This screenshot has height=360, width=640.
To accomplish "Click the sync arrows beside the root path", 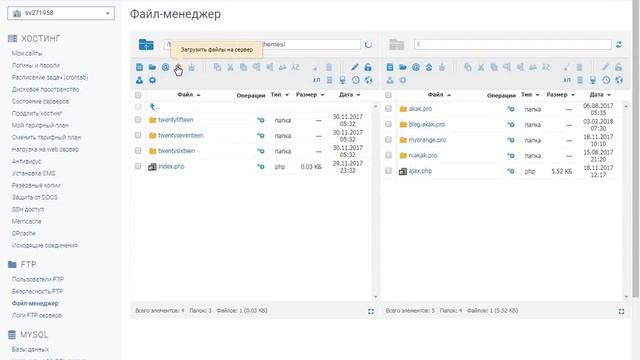I will pyautogui.click(x=619, y=44).
